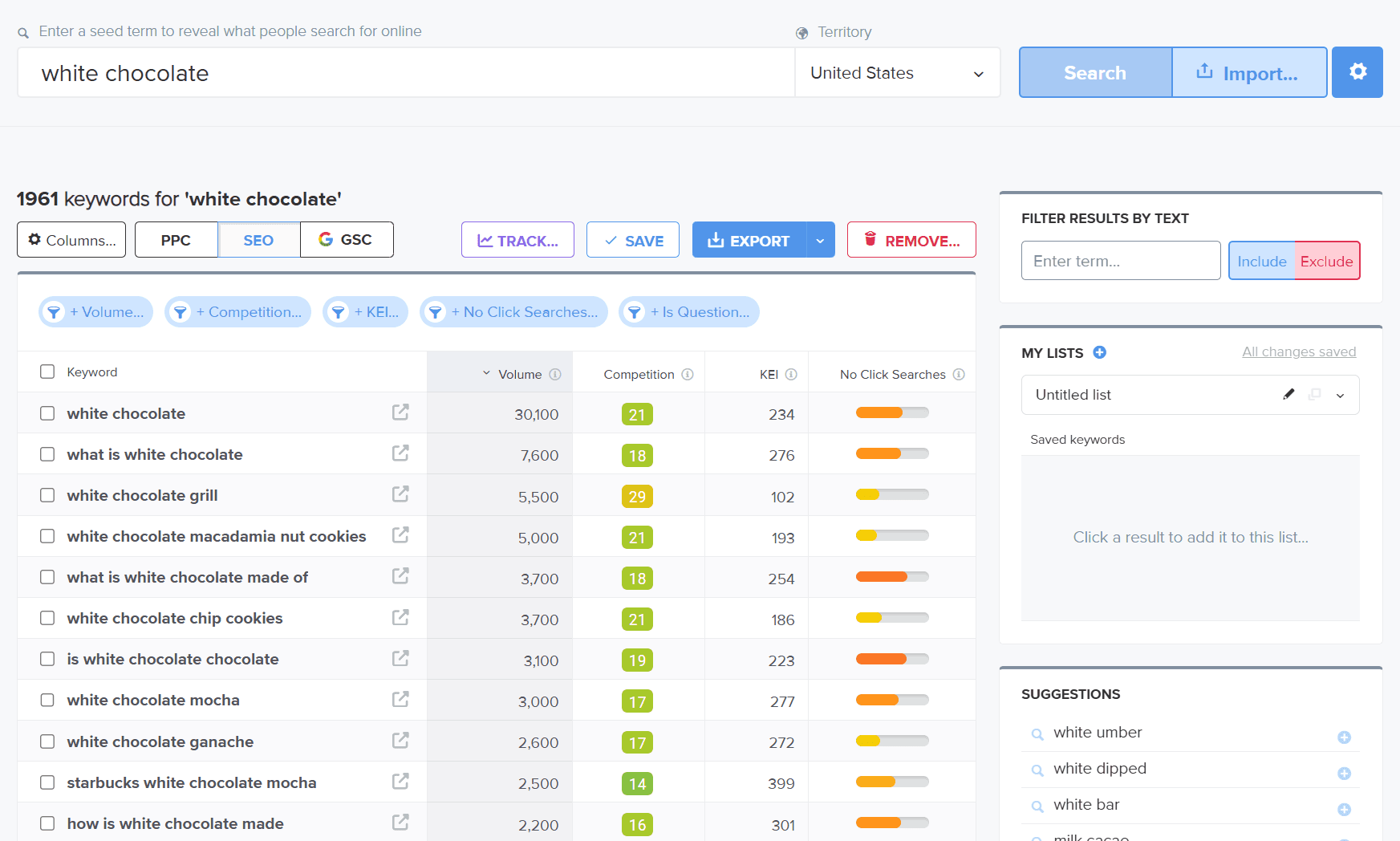Screen dimensions: 1400x841
Task: Open external link for 'white chocolate chip cookies'
Action: tap(400, 617)
